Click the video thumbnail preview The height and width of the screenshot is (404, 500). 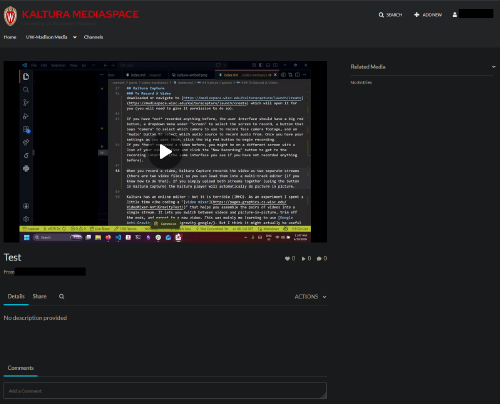pyautogui.click(x=165, y=151)
